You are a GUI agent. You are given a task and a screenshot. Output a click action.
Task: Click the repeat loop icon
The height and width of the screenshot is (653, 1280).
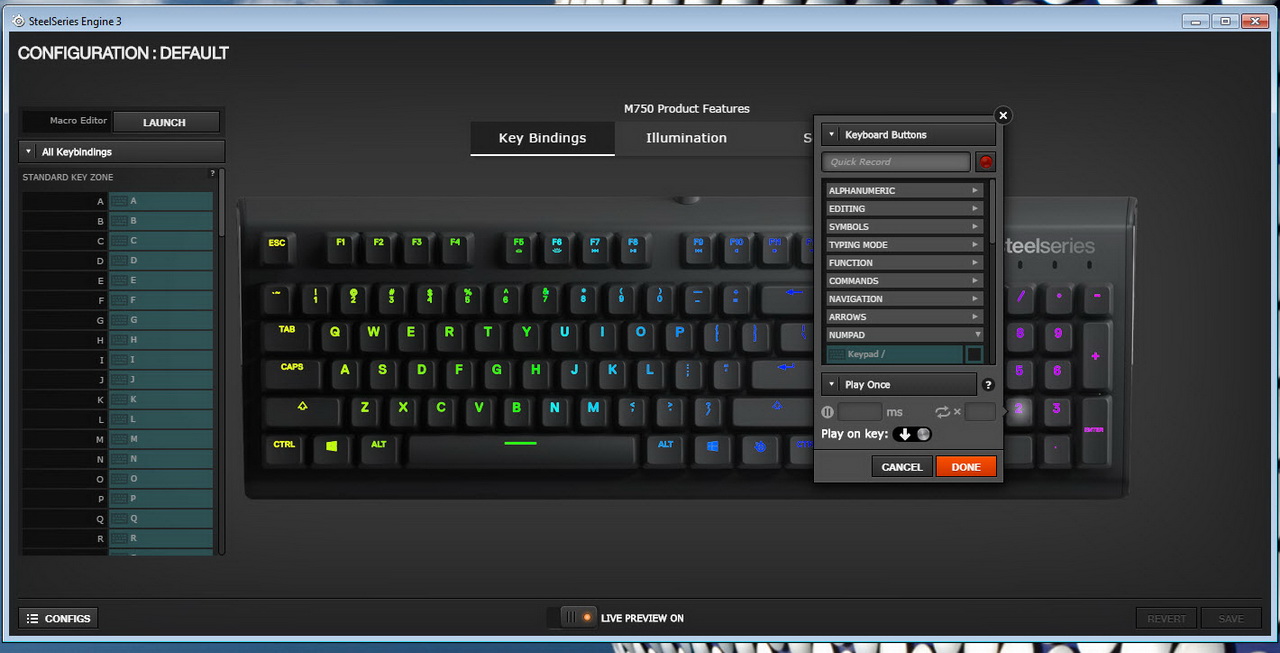click(x=942, y=412)
